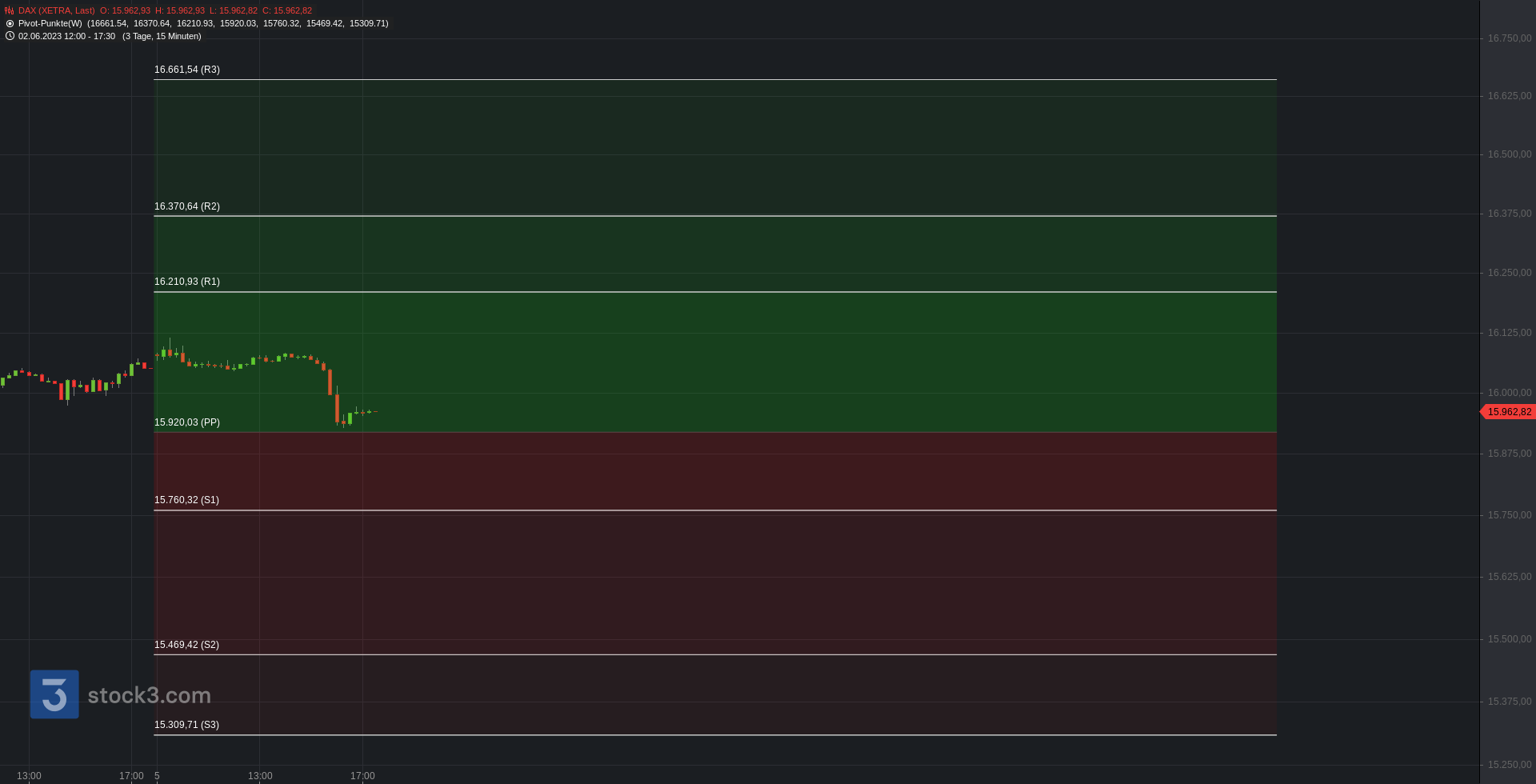Open the Pivot-Punkte(W) indicator label
The image size is (1536, 784).
pos(50,23)
